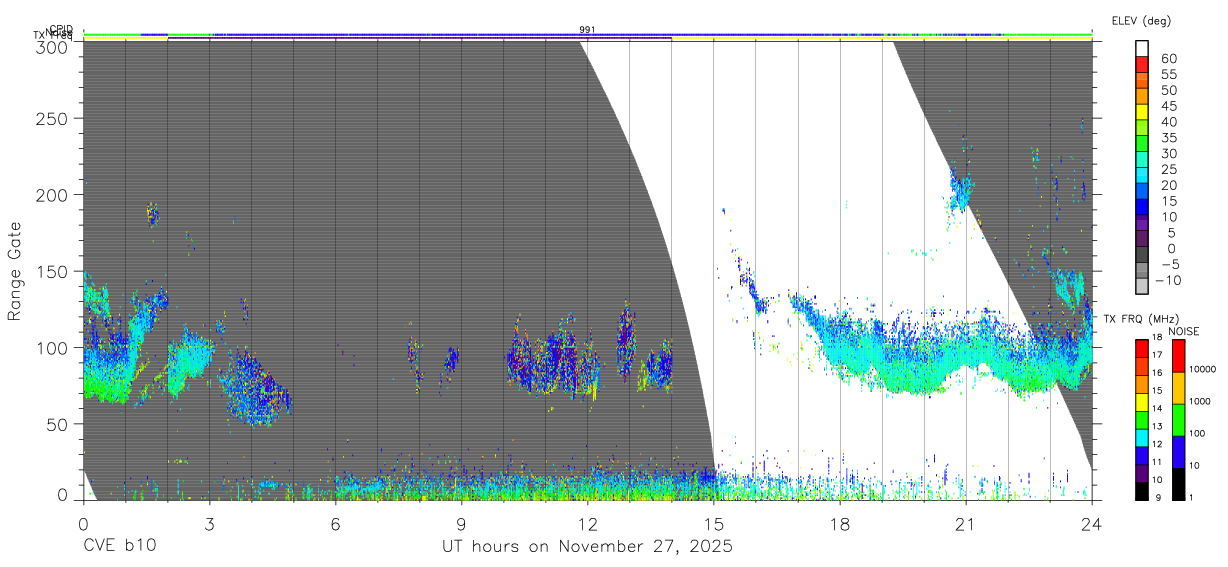Click the 'CVE b10' radar beam label

click(120, 546)
